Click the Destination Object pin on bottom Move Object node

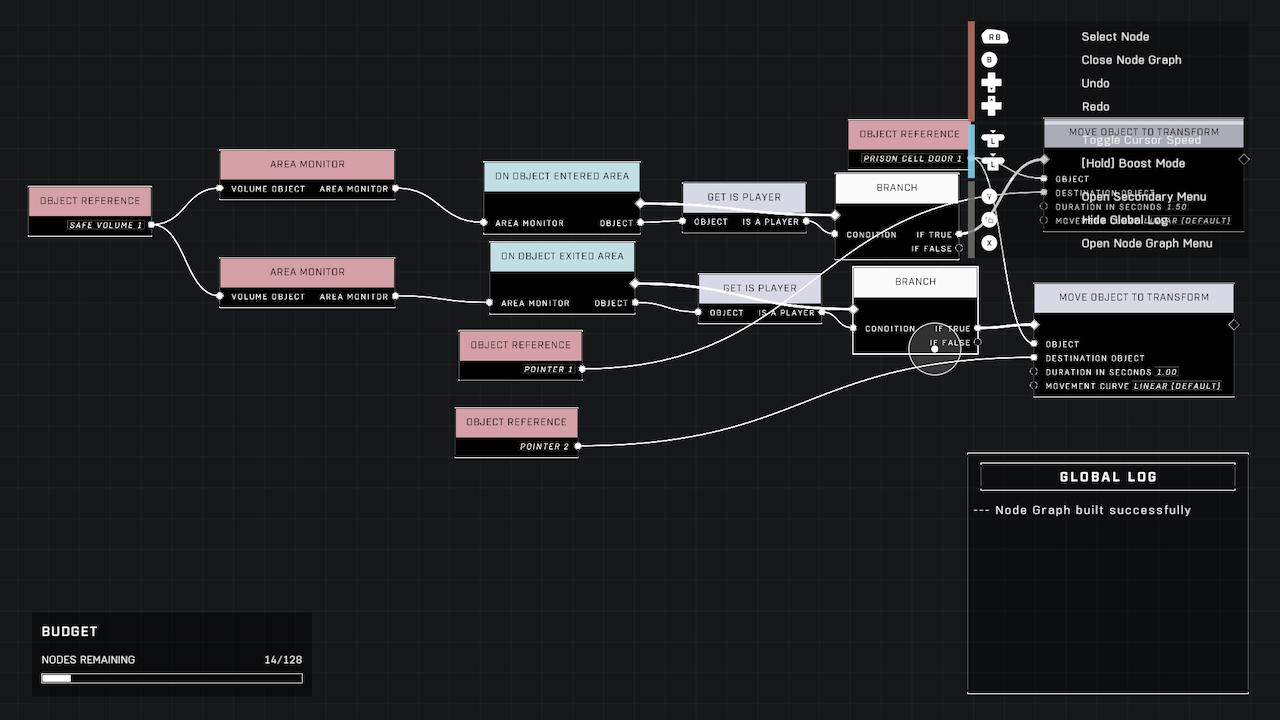[x=1034, y=358]
